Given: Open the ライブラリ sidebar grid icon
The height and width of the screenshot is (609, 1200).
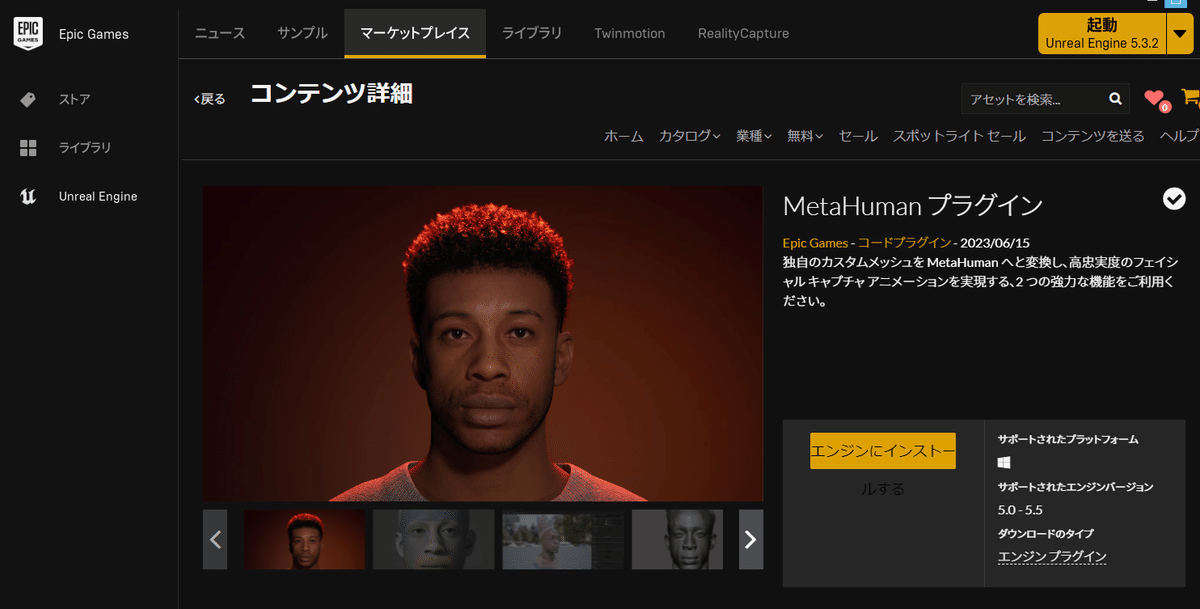Looking at the screenshot, I should pyautogui.click(x=28, y=148).
